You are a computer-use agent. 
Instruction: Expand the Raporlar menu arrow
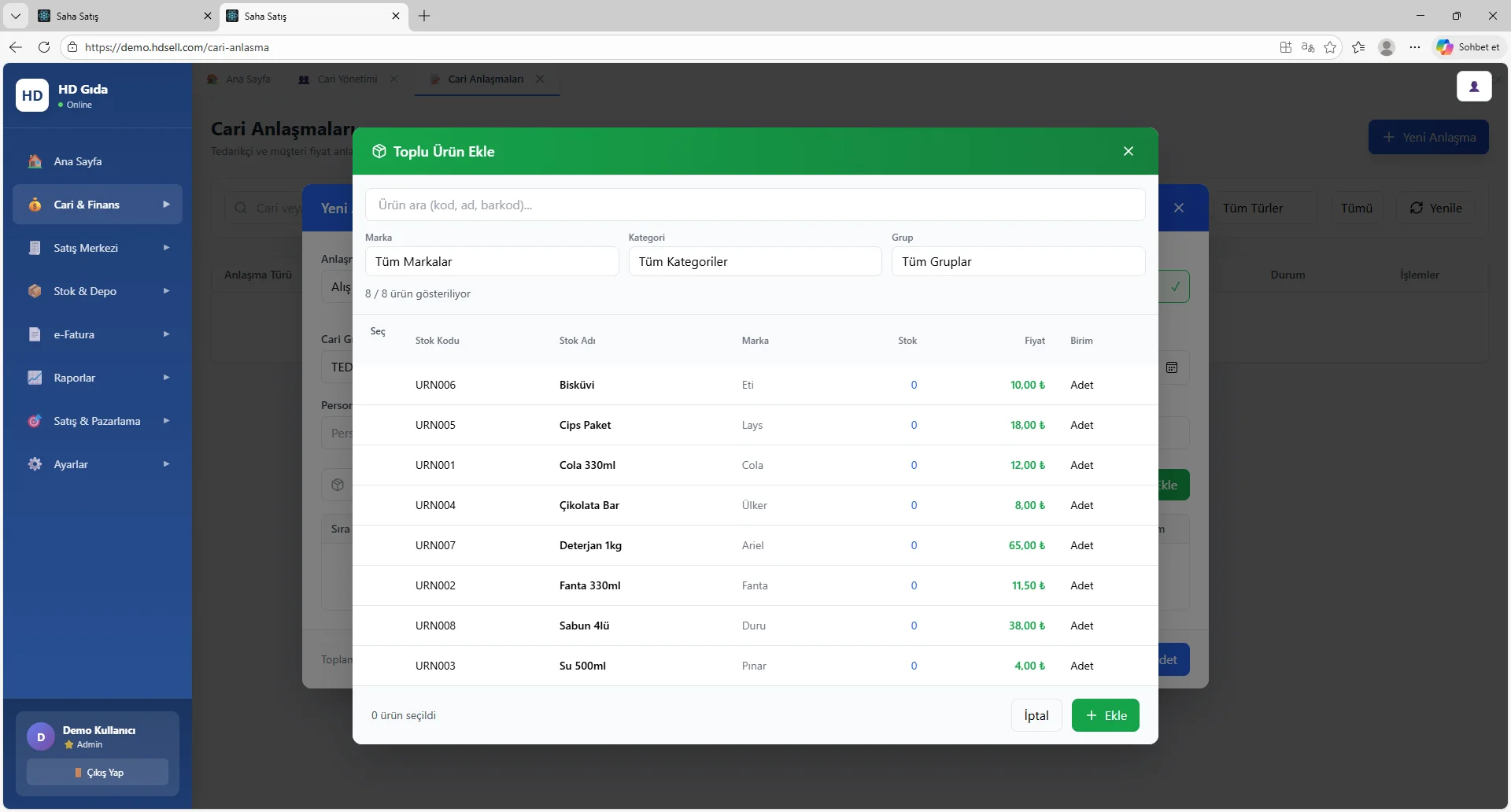pos(166,378)
